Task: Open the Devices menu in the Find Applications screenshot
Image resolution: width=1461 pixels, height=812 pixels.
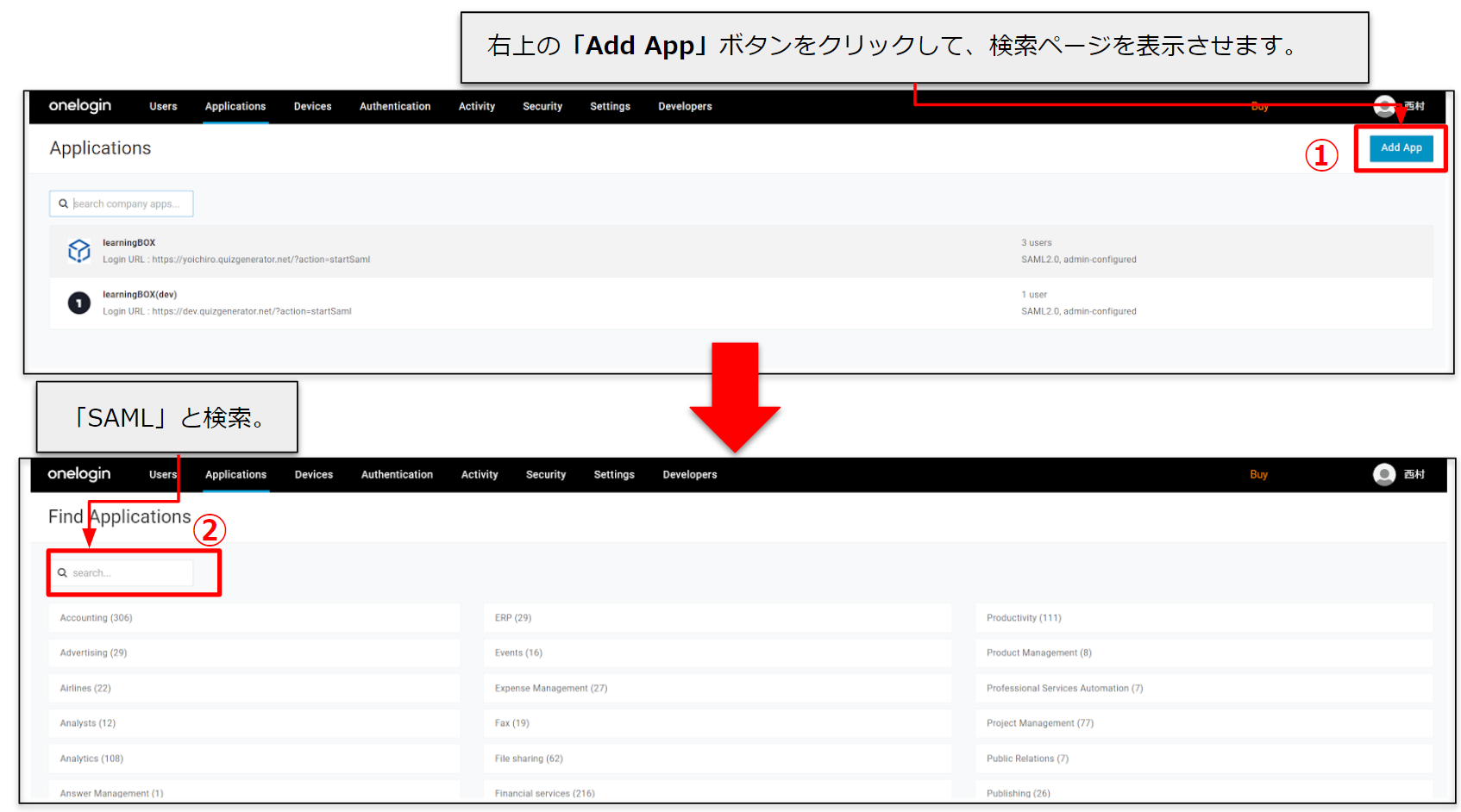Action: 314,474
